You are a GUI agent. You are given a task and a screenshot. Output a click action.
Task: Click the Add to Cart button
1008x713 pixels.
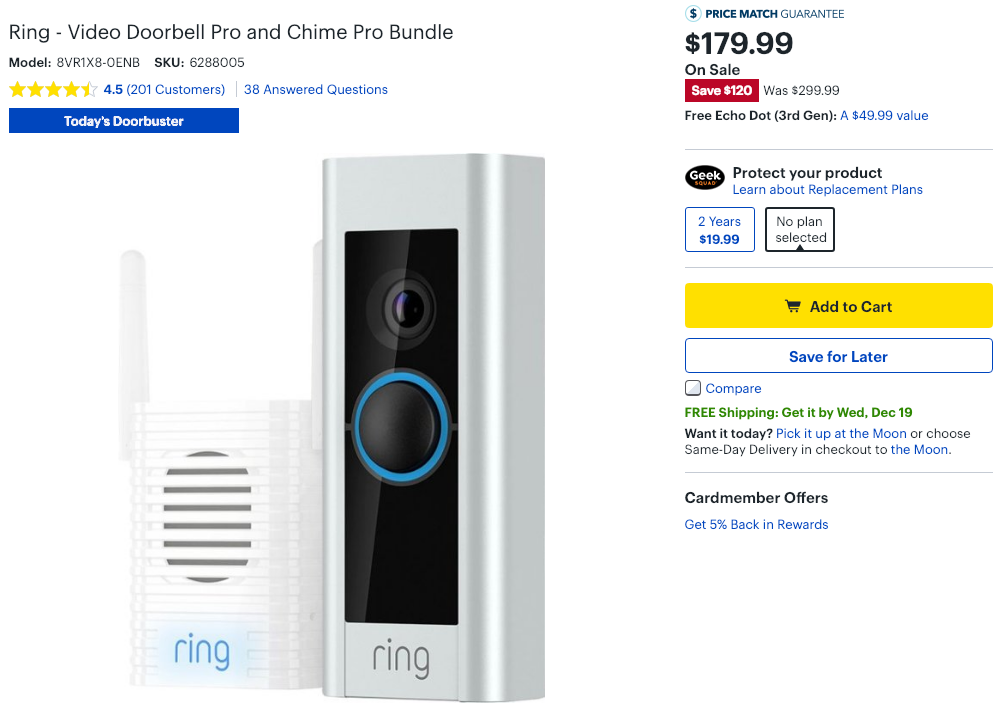(838, 306)
